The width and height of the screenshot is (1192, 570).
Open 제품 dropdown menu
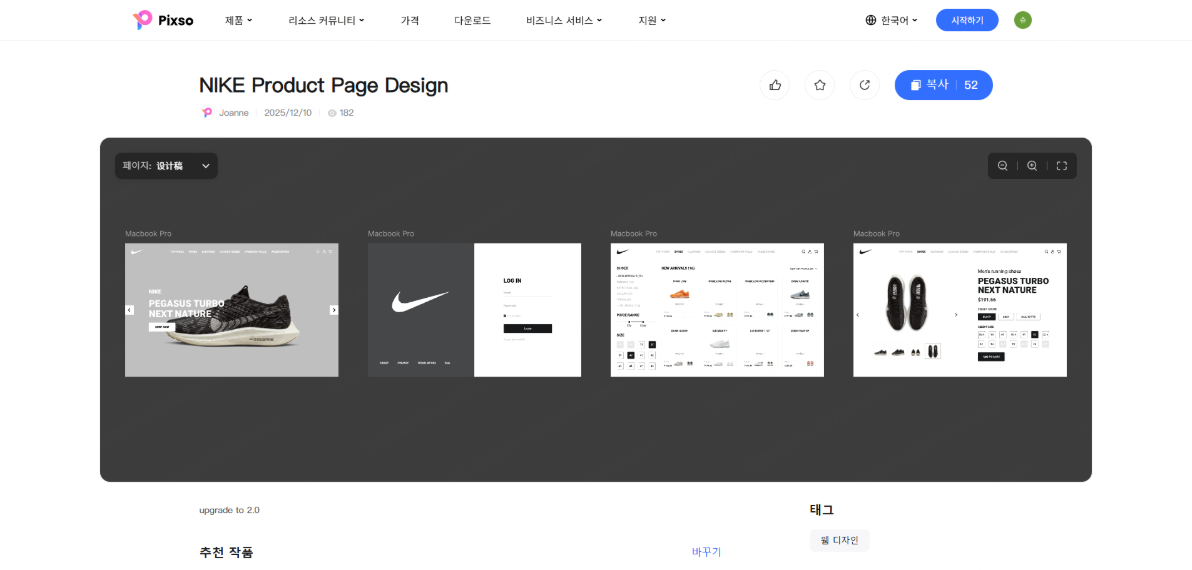(239, 21)
